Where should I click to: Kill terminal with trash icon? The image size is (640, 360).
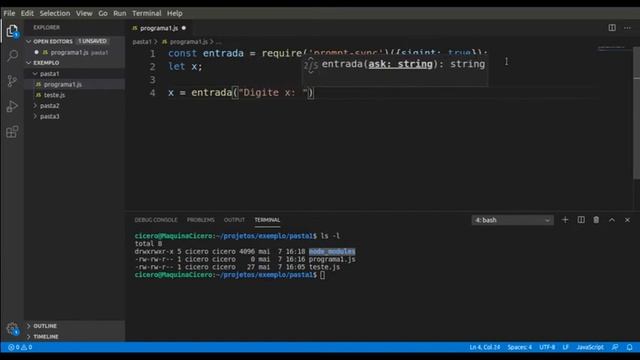pos(596,220)
